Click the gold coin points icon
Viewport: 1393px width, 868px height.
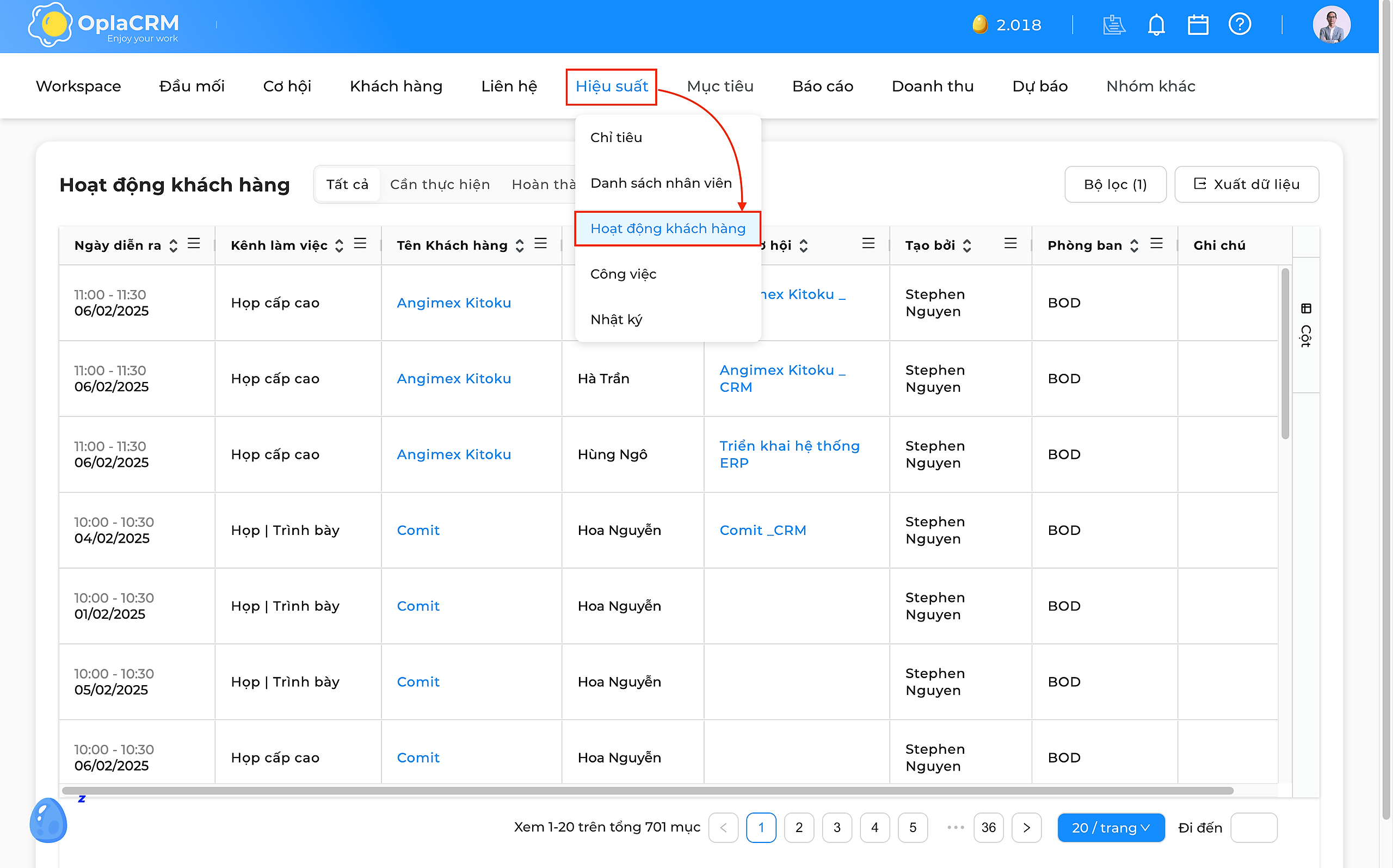pos(980,24)
